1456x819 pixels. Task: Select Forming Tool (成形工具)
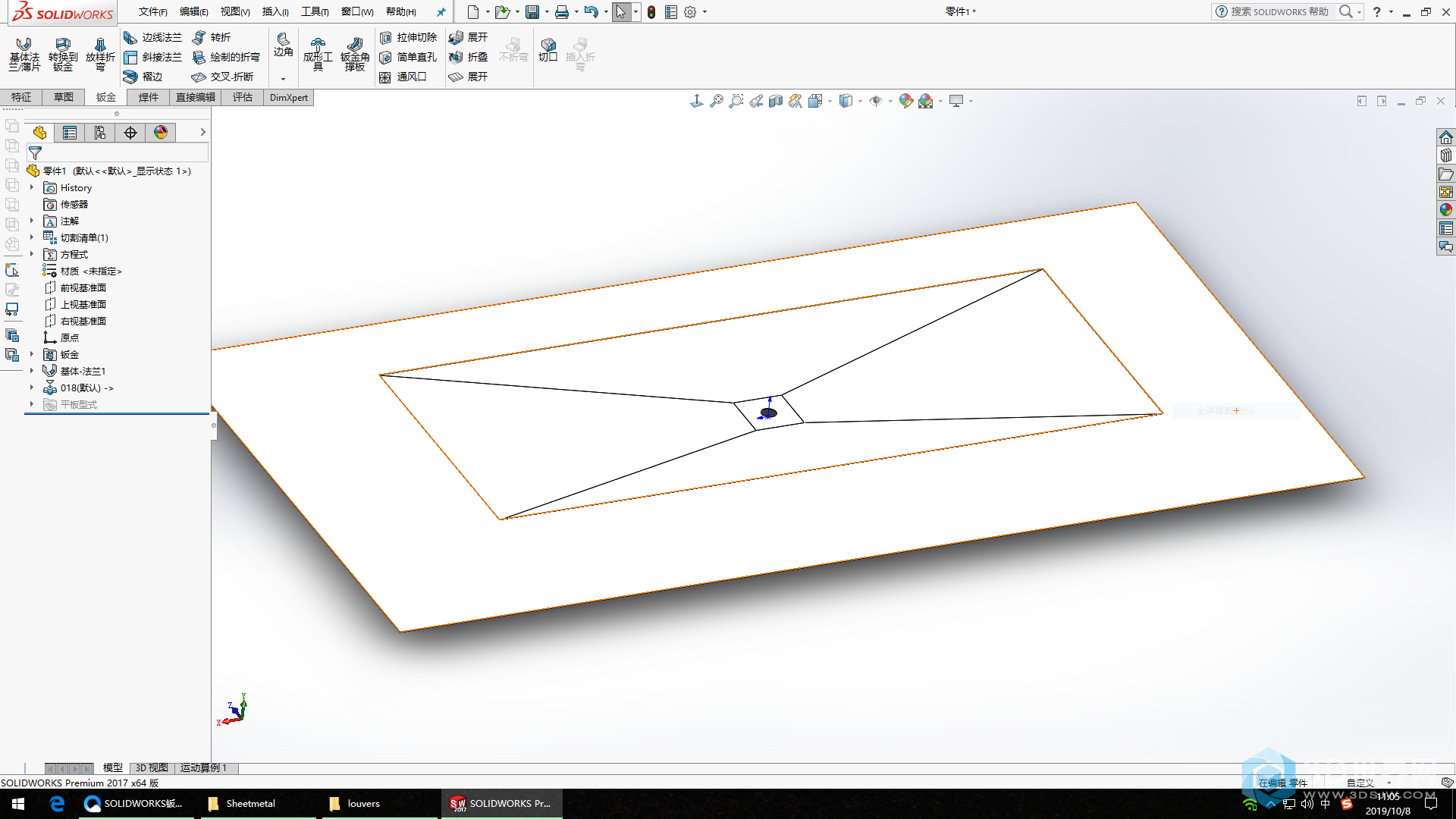[x=318, y=54]
